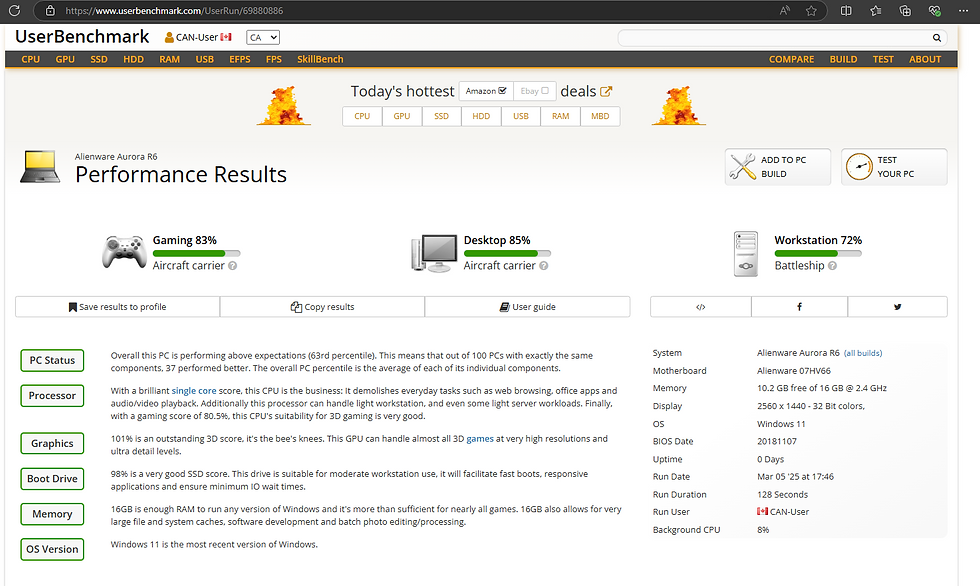Select the COMPARE menu item
The width and height of the screenshot is (980, 586).
pyautogui.click(x=791, y=59)
